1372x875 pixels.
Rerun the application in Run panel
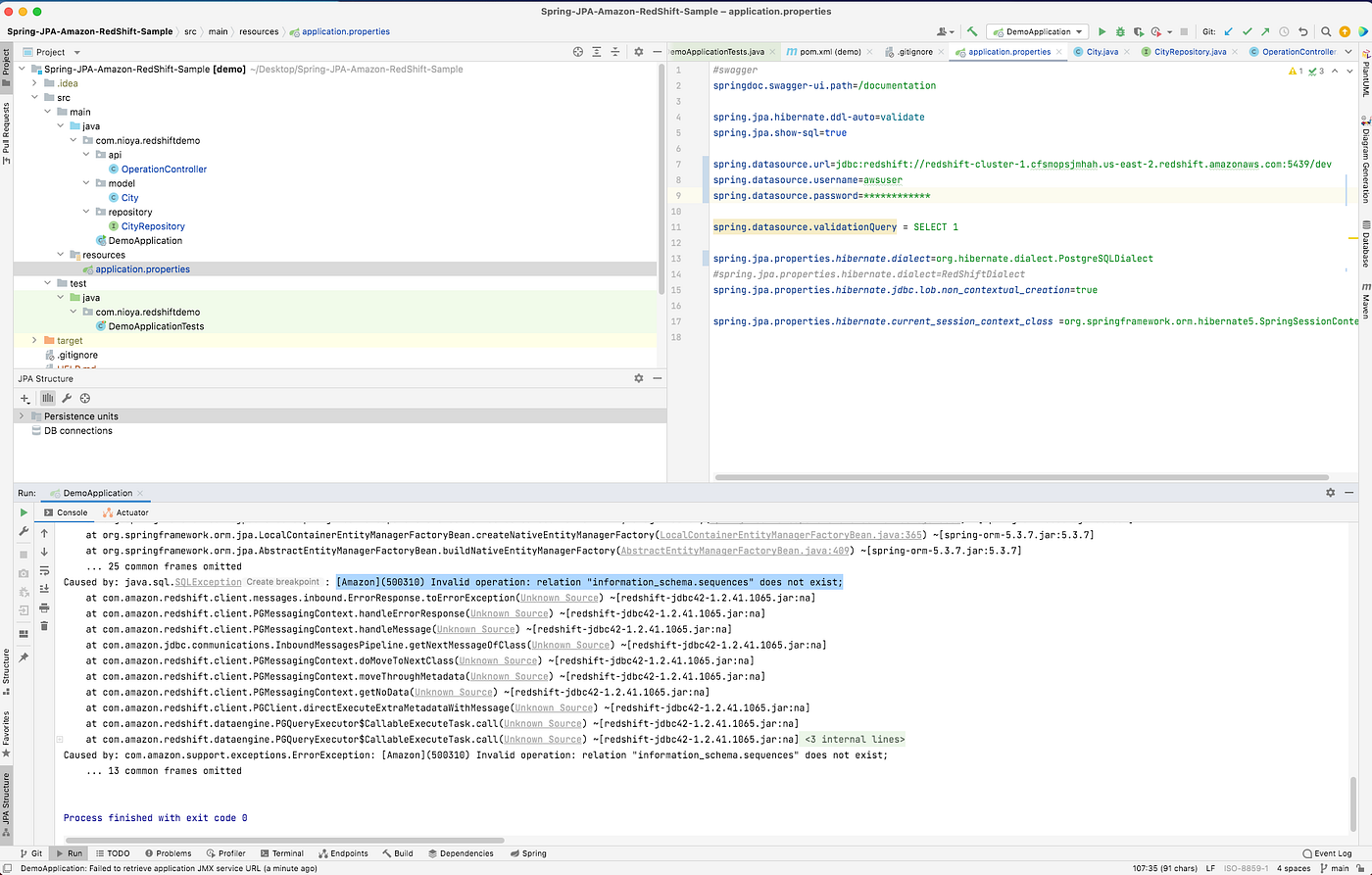[x=24, y=512]
